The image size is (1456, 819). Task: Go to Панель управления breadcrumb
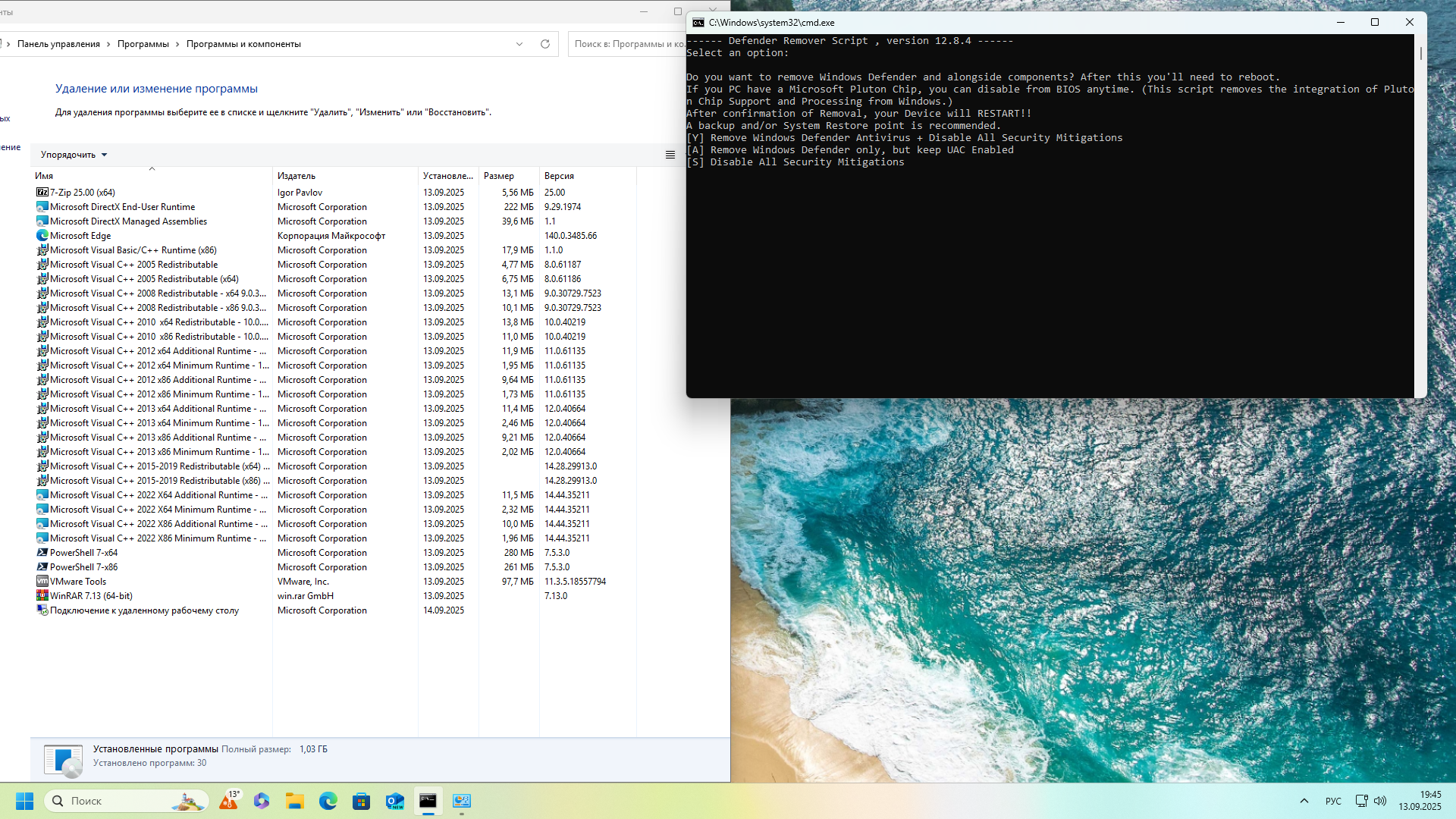coord(58,44)
